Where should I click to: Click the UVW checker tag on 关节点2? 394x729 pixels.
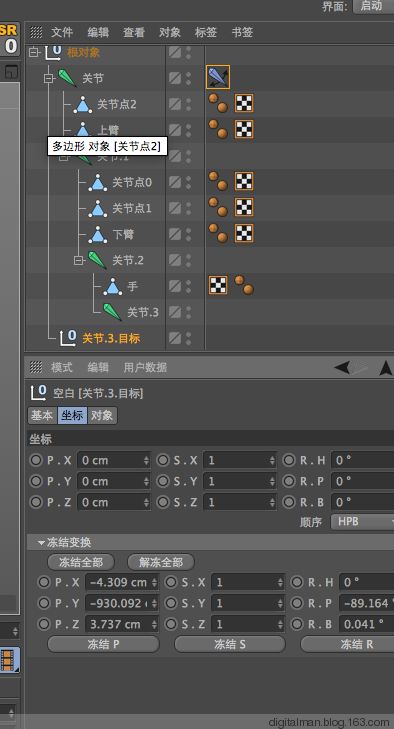[244, 103]
